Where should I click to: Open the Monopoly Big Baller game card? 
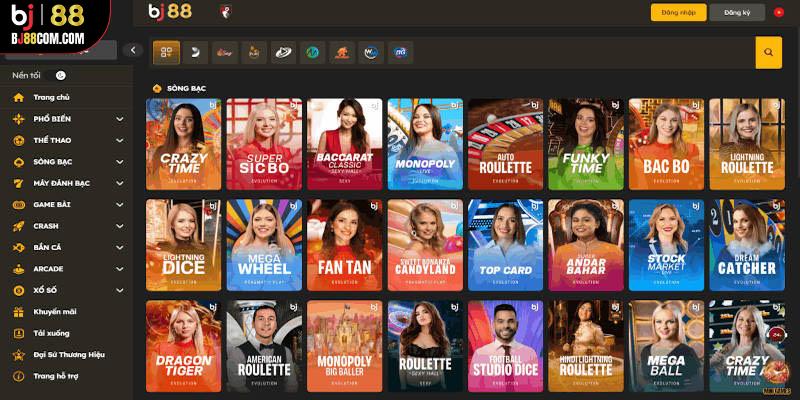[344, 346]
